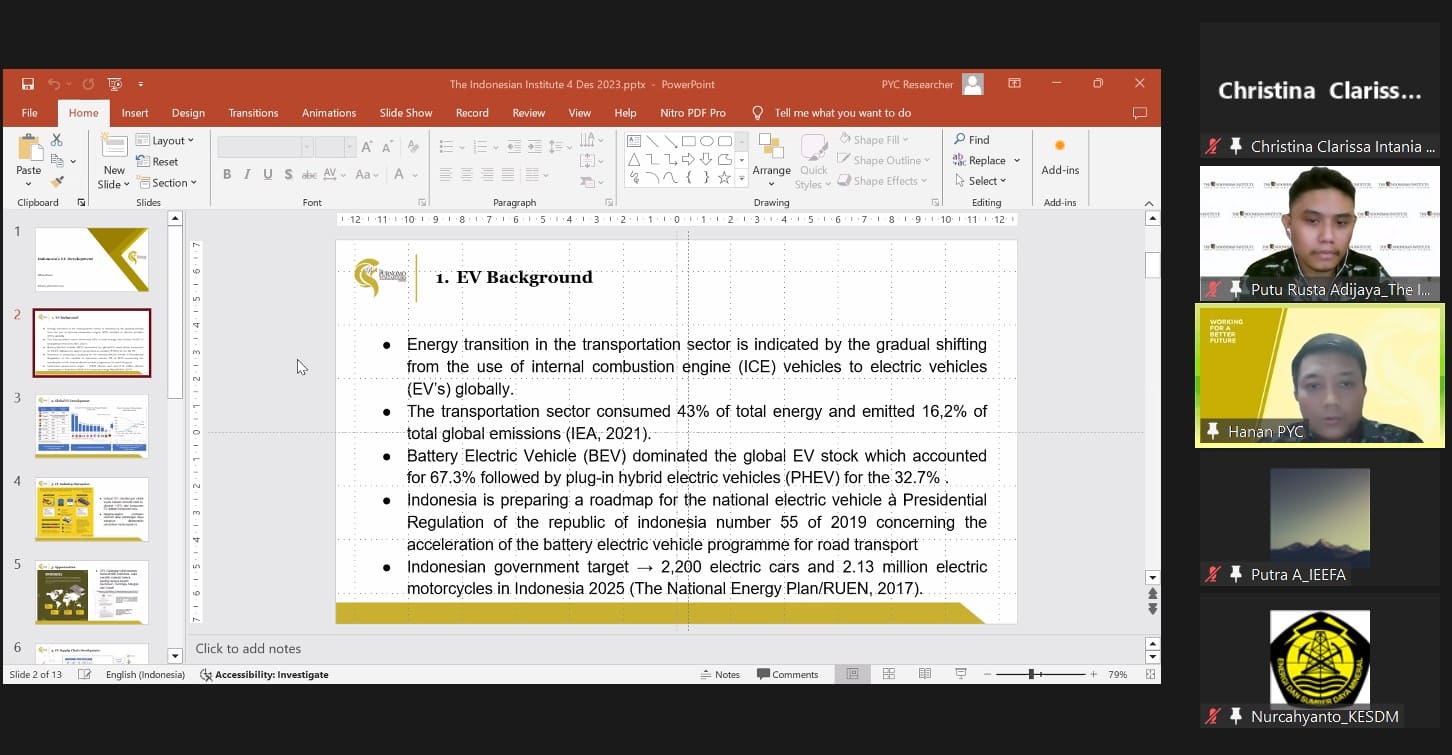Click the Cut scissors icon
The height and width of the screenshot is (755, 1452).
[57, 140]
